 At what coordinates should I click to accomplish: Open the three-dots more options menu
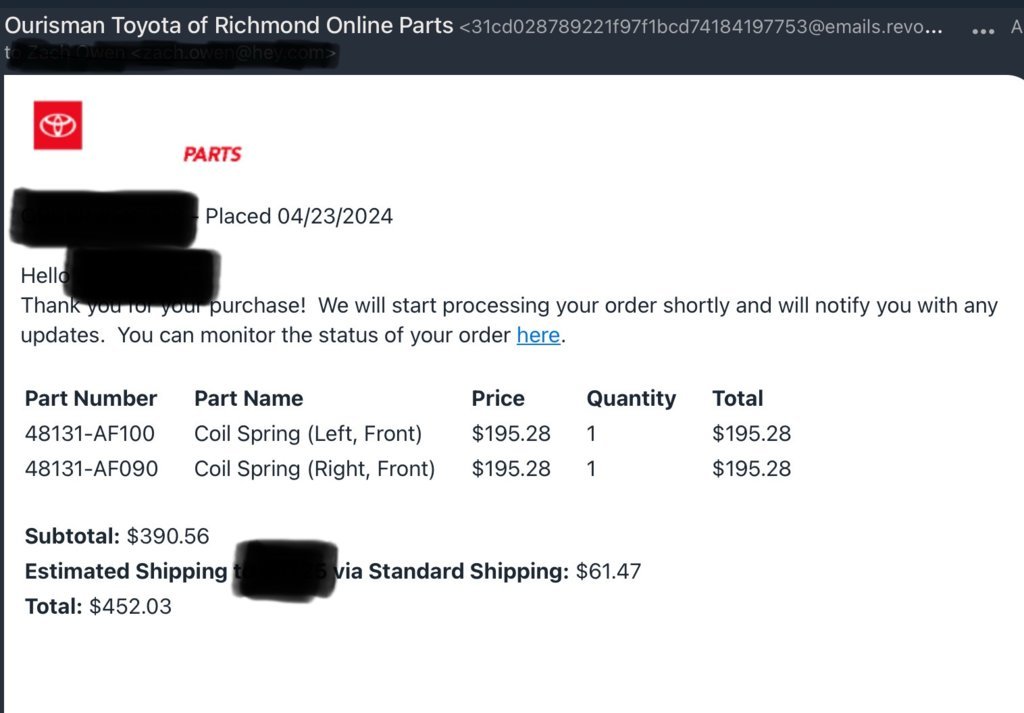coord(983,31)
